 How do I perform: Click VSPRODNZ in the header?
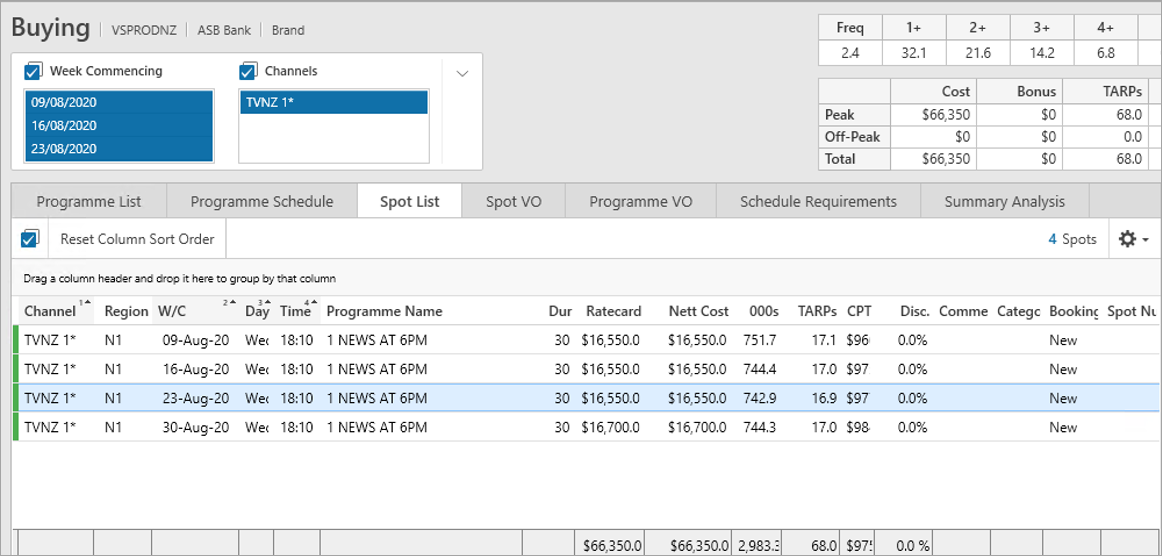[x=144, y=30]
